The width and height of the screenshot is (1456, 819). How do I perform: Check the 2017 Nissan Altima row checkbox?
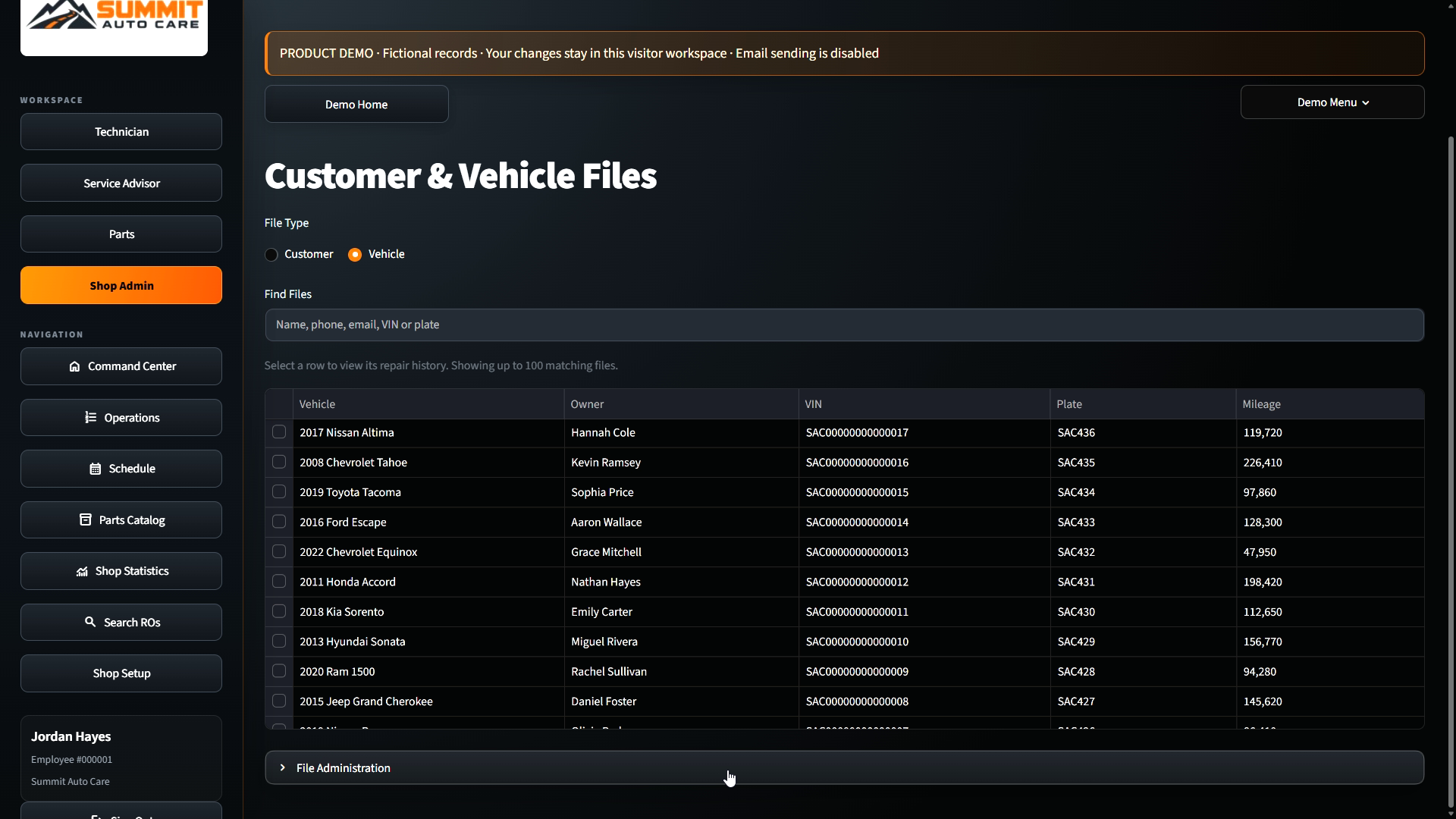[x=279, y=432]
